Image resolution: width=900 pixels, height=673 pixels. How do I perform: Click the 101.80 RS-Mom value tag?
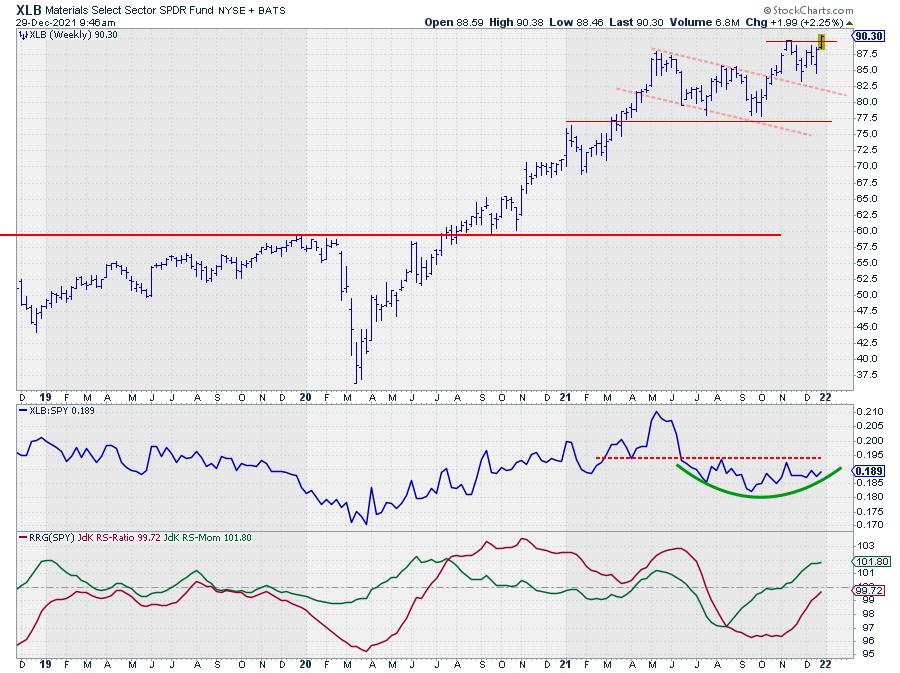(866, 562)
